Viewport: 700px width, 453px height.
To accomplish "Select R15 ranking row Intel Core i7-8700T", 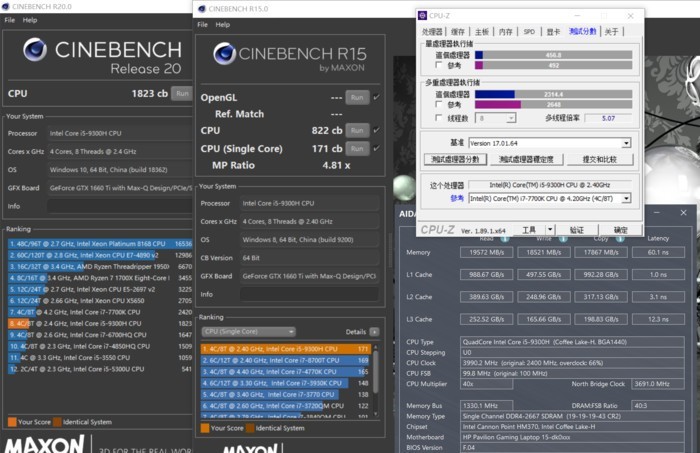I will point(286,360).
